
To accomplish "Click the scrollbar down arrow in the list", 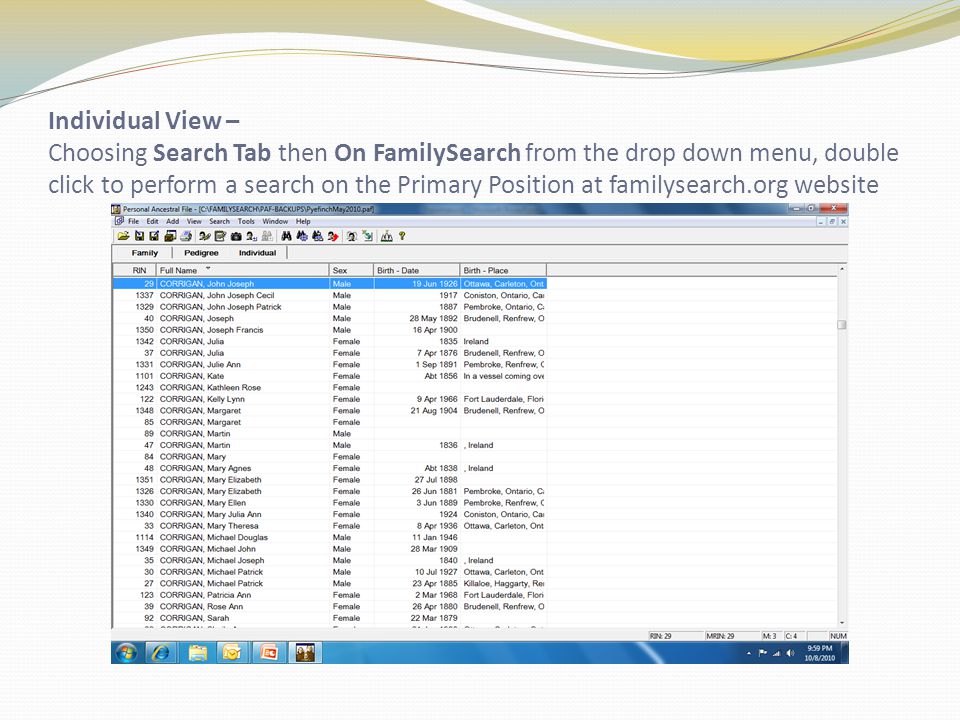I will pos(842,623).
